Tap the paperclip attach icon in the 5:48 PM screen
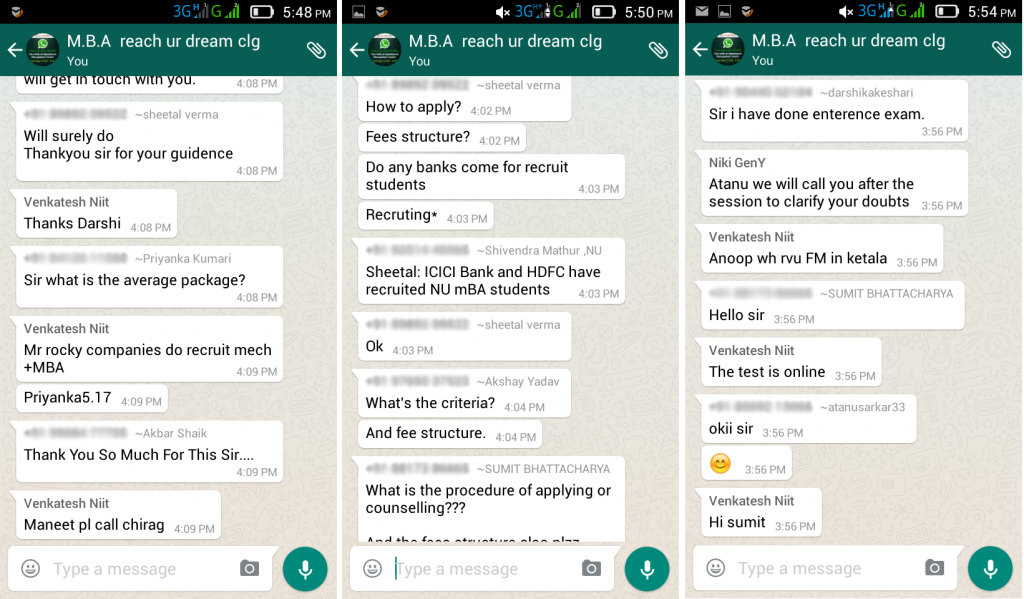The width and height of the screenshot is (1024, 599). tap(317, 50)
